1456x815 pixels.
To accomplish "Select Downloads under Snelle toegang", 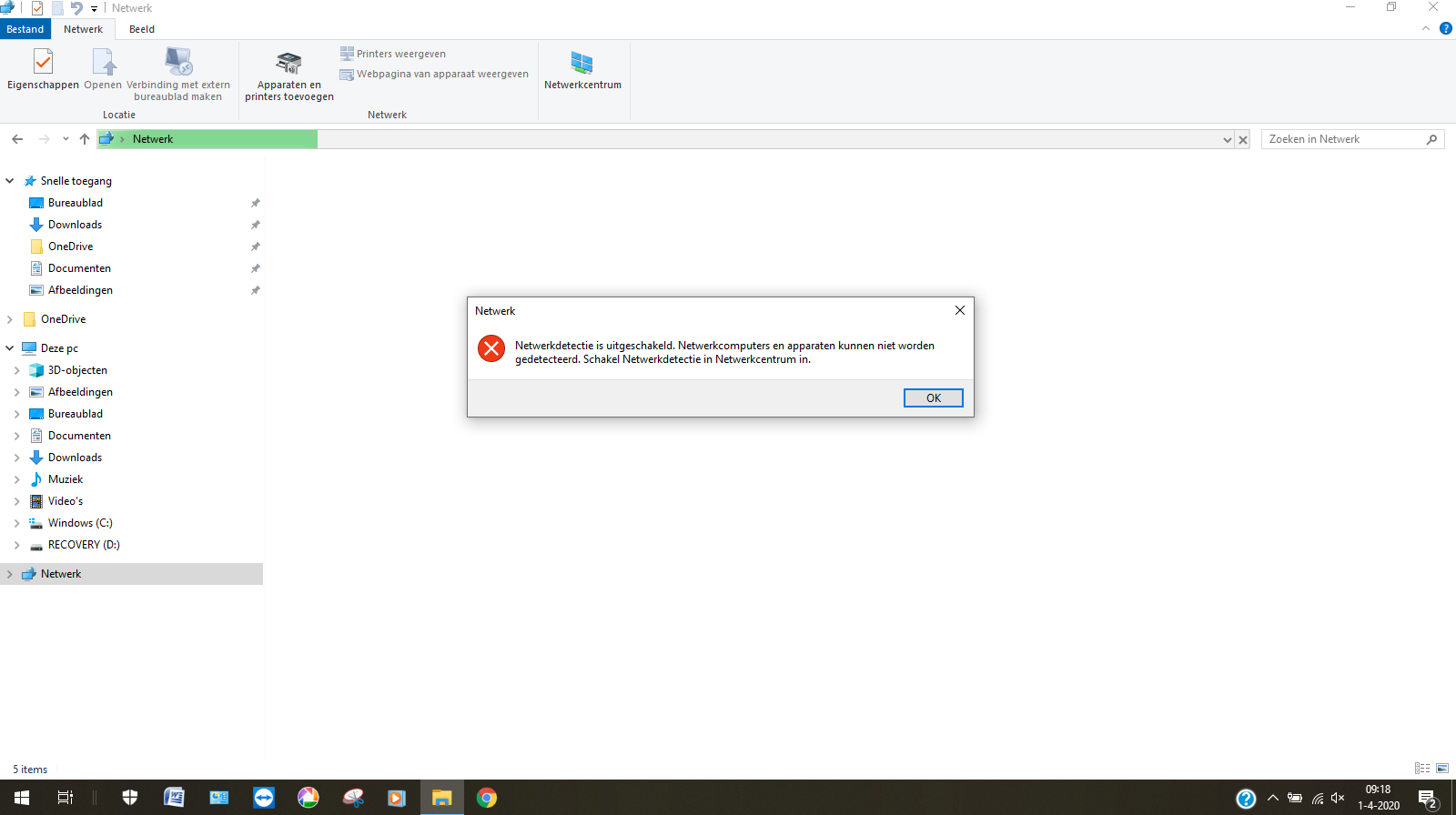I will point(75,225).
